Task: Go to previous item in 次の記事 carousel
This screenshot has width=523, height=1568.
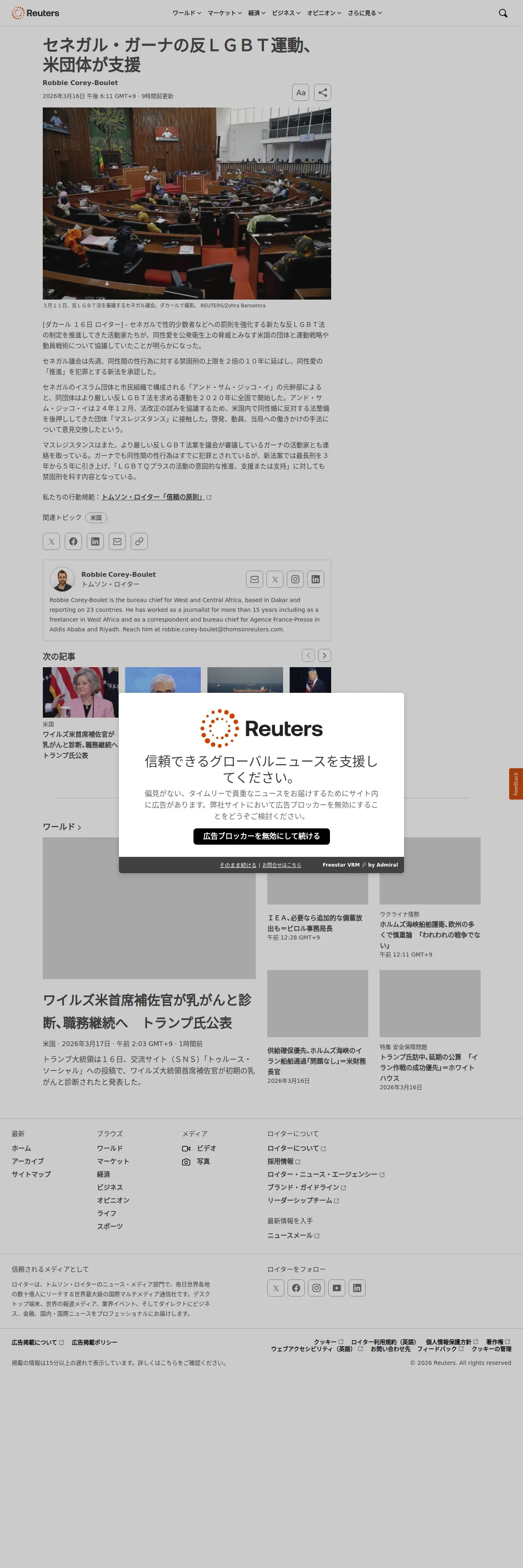Action: 309,655
